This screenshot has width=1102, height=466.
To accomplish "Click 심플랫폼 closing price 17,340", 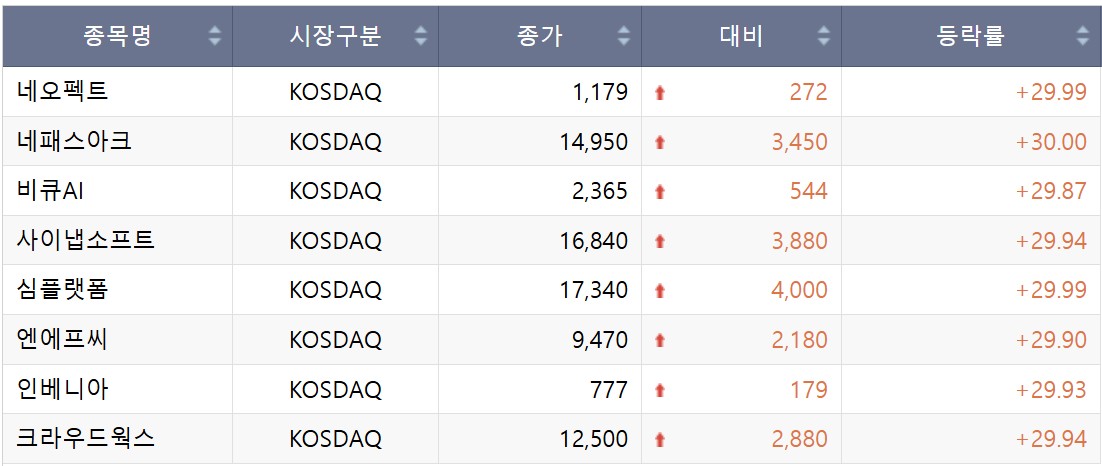I will click(x=594, y=290).
